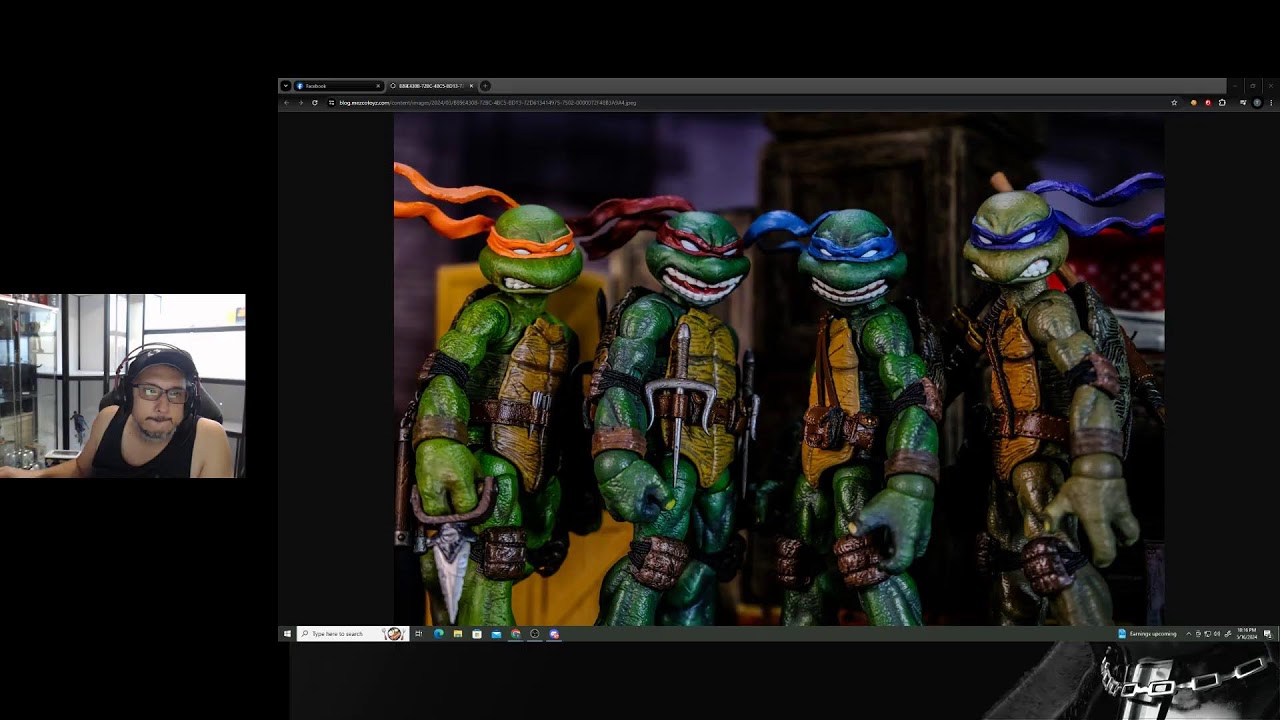Screen dimensions: 1280x720
Task: Go forward in browser history
Action: point(300,103)
